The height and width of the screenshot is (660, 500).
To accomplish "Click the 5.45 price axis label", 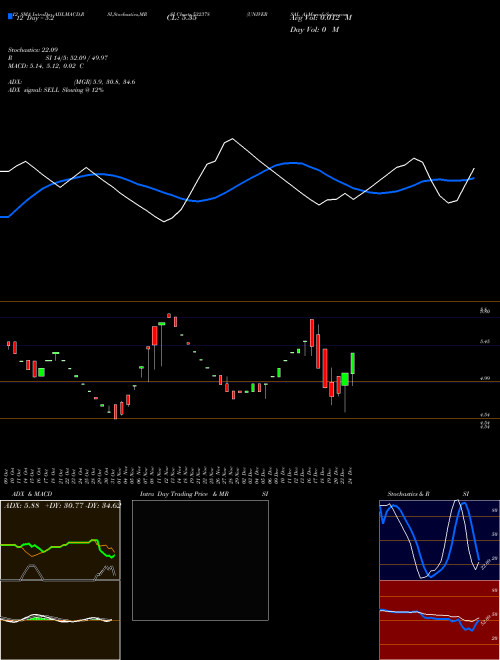I will 484,342.
